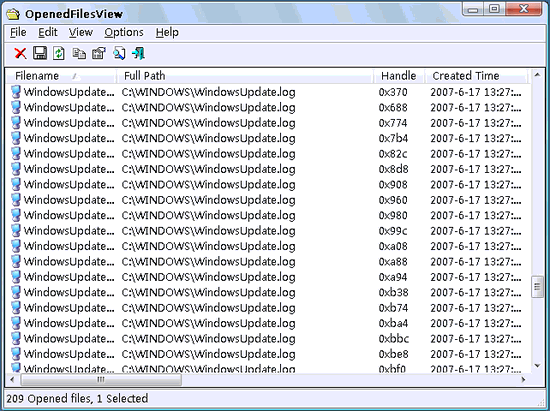Image resolution: width=550 pixels, height=411 pixels.
Task: Select the row with handle 0x8d8
Action: point(269,169)
